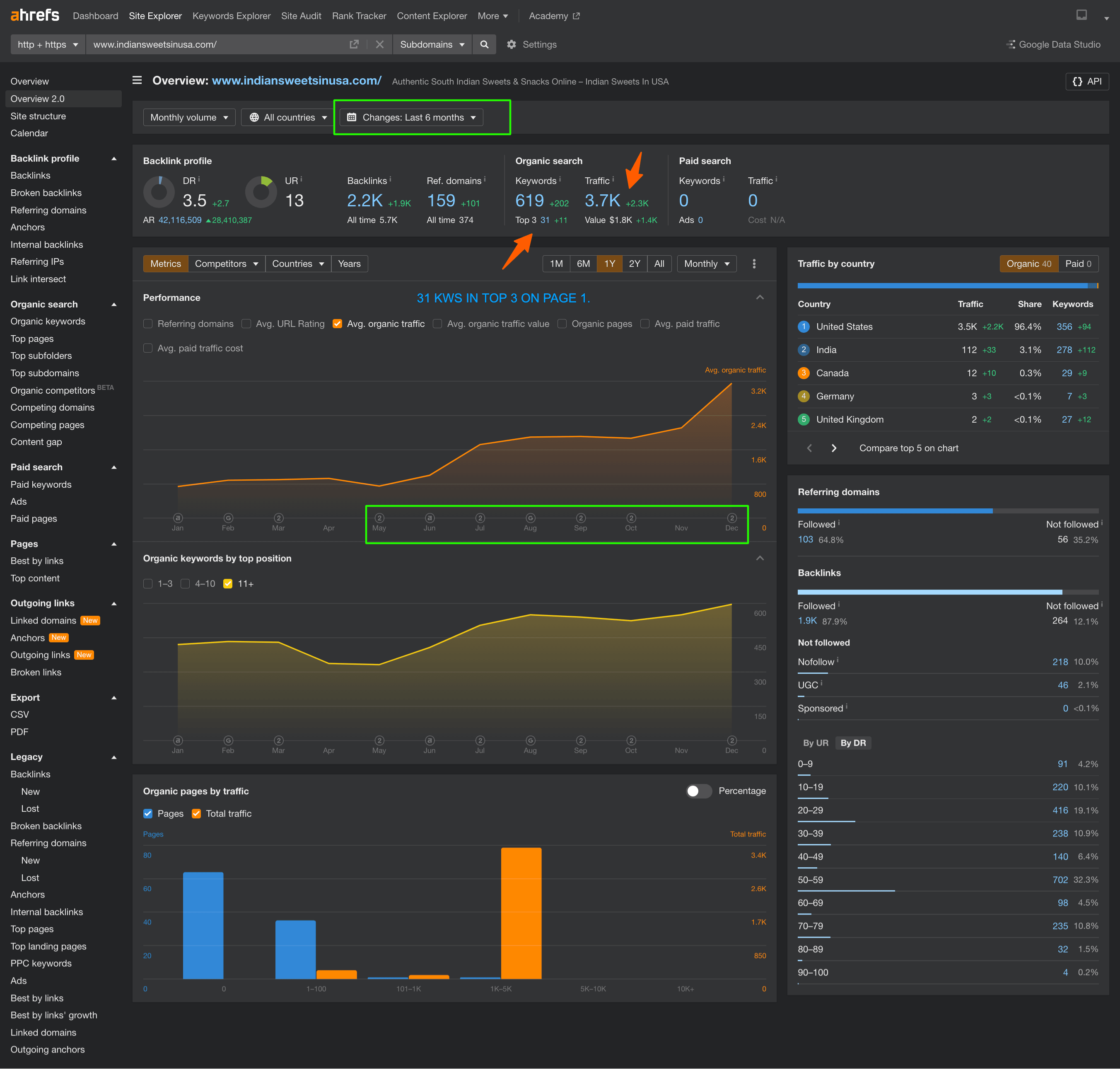Open the notifications monitor icon

pos(1081,15)
